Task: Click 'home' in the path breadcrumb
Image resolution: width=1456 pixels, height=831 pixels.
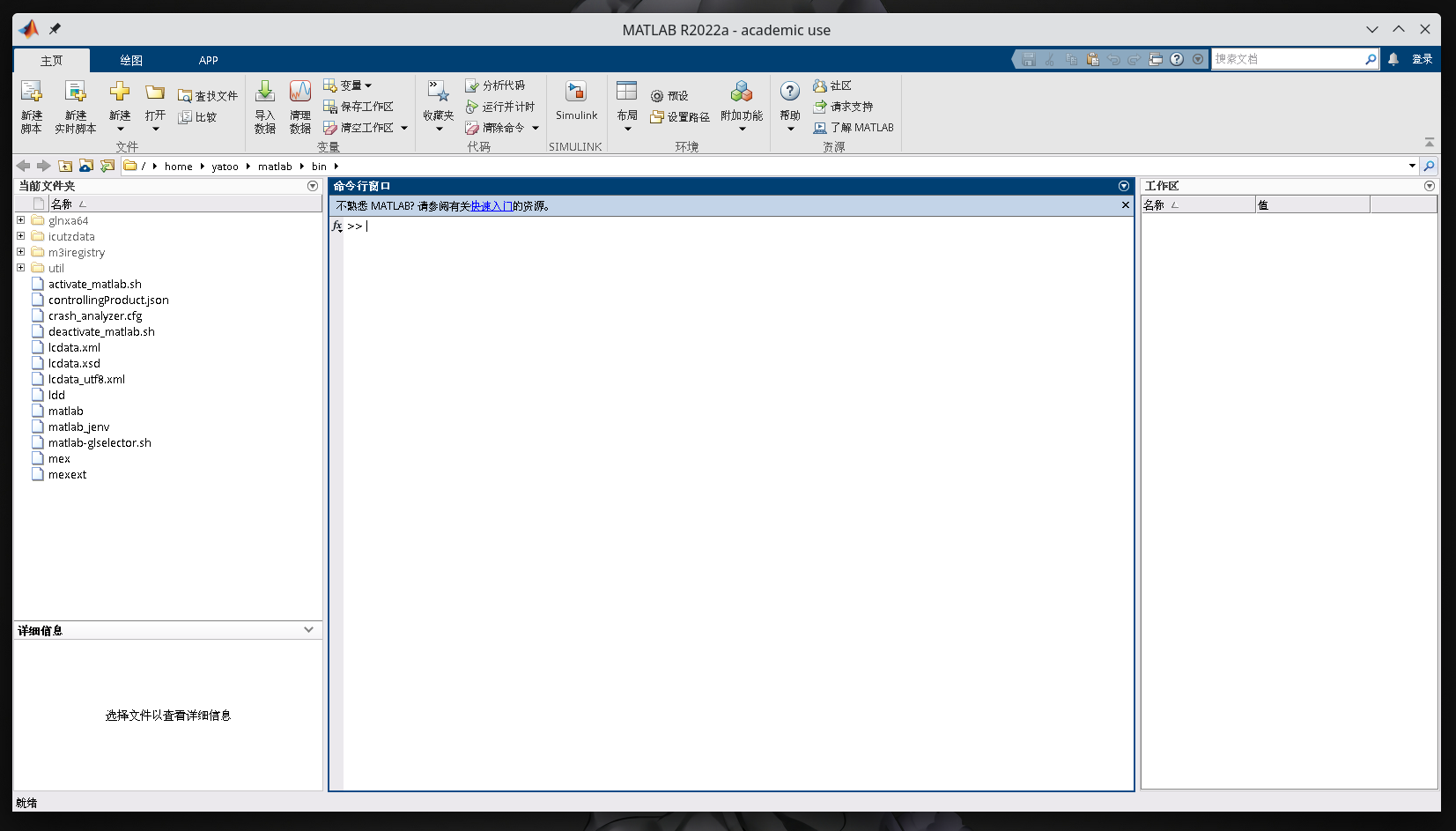Action: (x=178, y=167)
